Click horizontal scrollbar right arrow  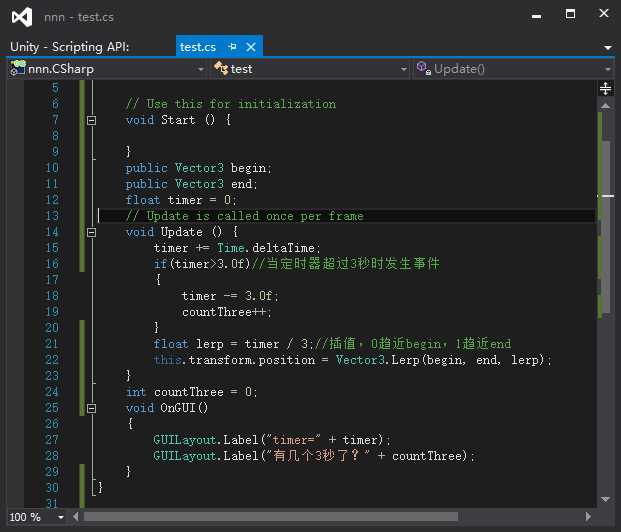[588, 517]
